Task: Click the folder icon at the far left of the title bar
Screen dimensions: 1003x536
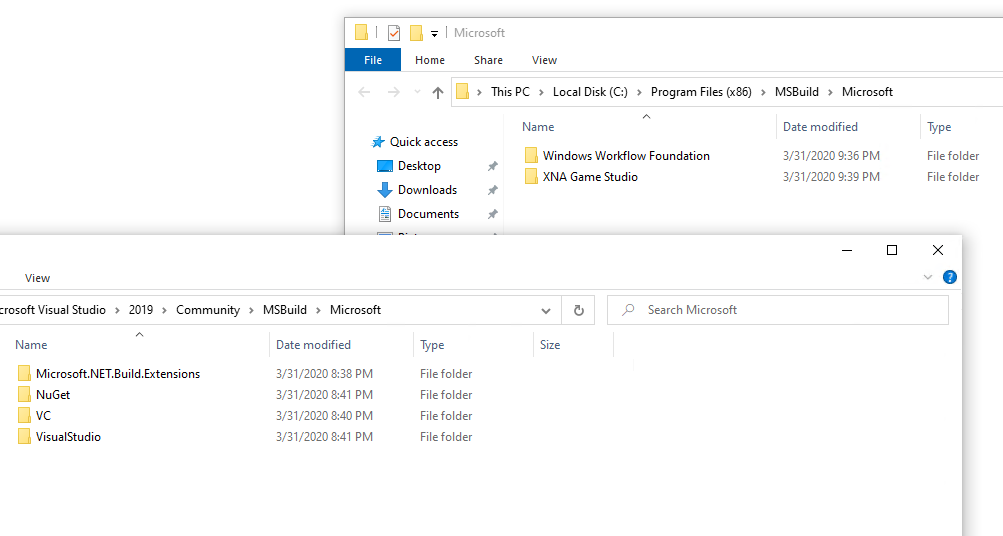Action: point(361,32)
